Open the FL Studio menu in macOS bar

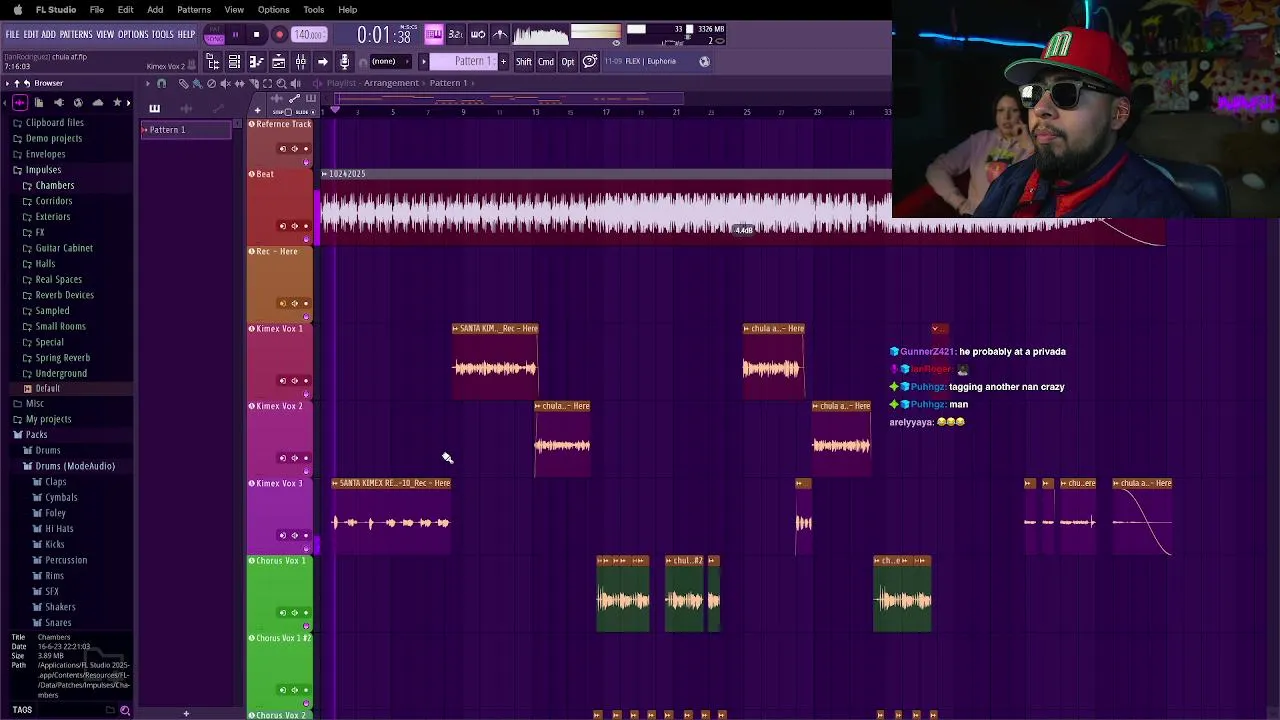click(56, 10)
